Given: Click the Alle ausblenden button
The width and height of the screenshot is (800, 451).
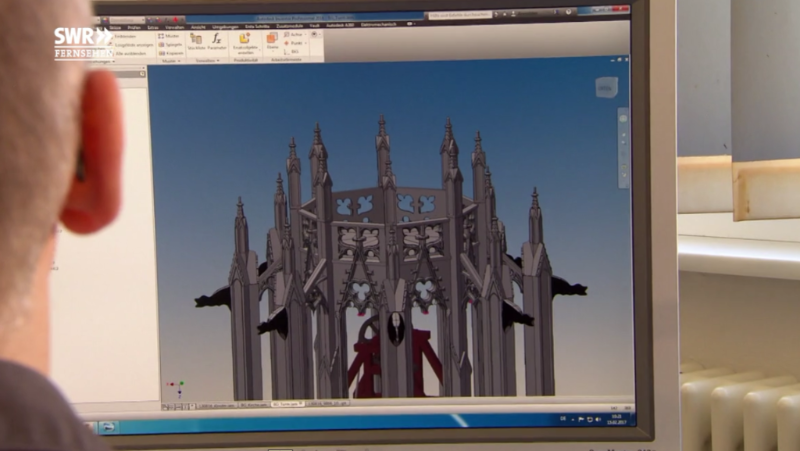Looking at the screenshot, I should click(131, 53).
